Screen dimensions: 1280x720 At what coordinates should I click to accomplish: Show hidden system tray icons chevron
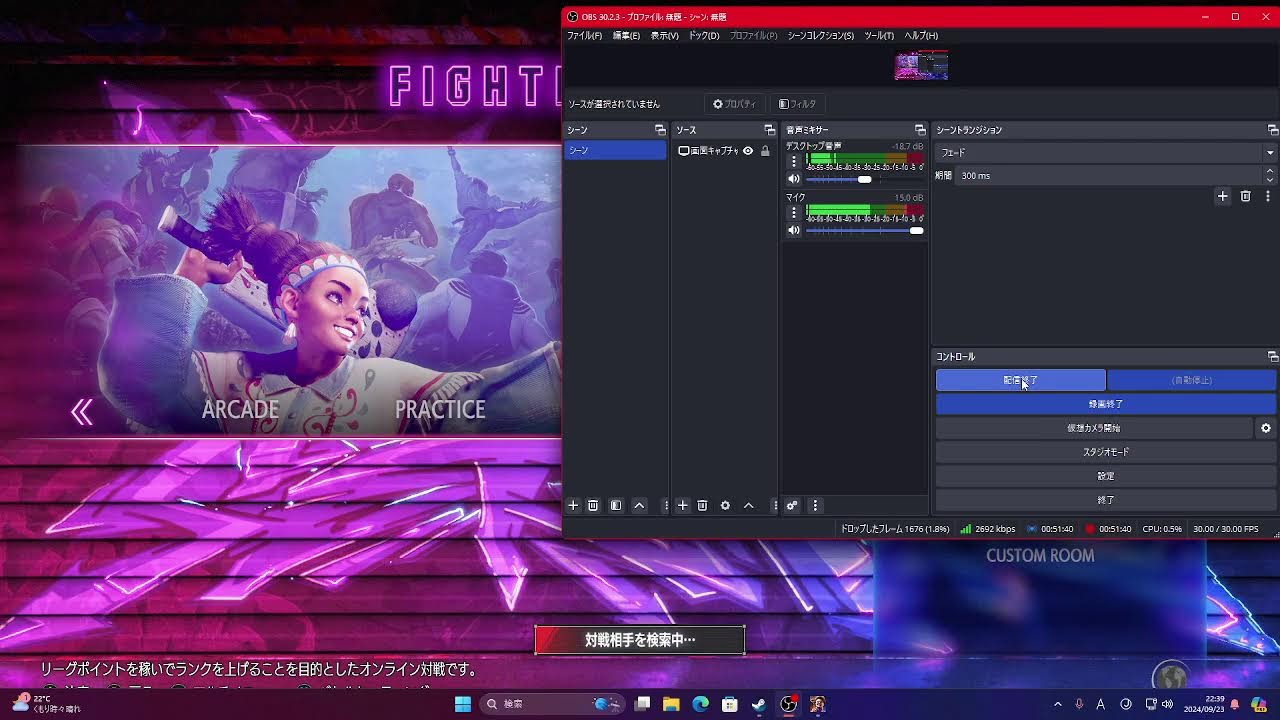[x=1058, y=704]
